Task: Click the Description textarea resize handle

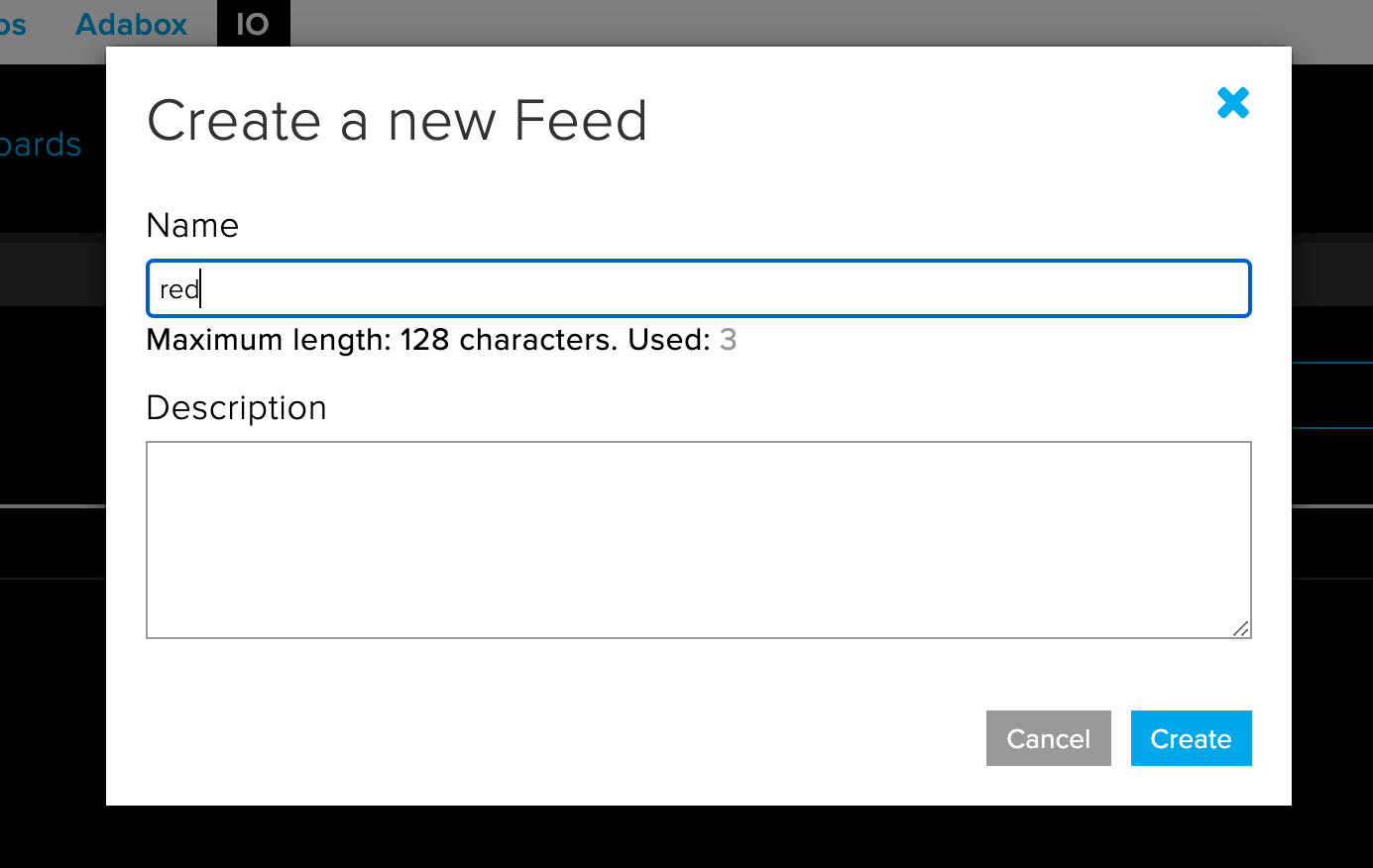Action: [1240, 628]
